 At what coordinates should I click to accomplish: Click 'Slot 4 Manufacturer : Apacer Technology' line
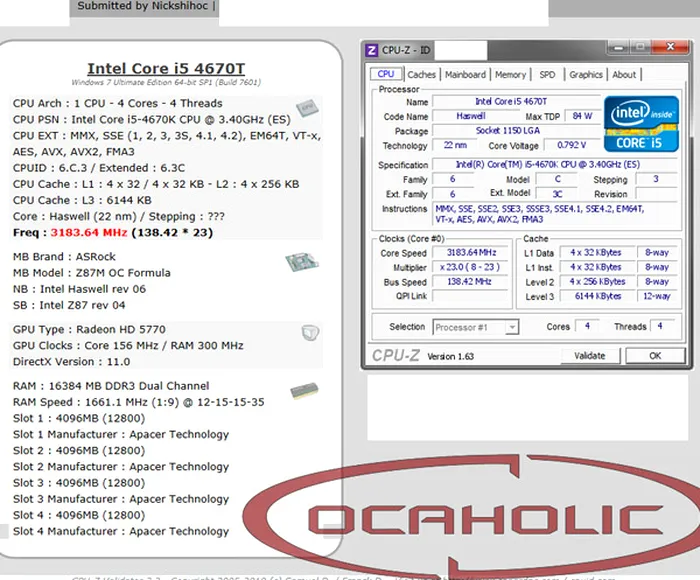121,531
